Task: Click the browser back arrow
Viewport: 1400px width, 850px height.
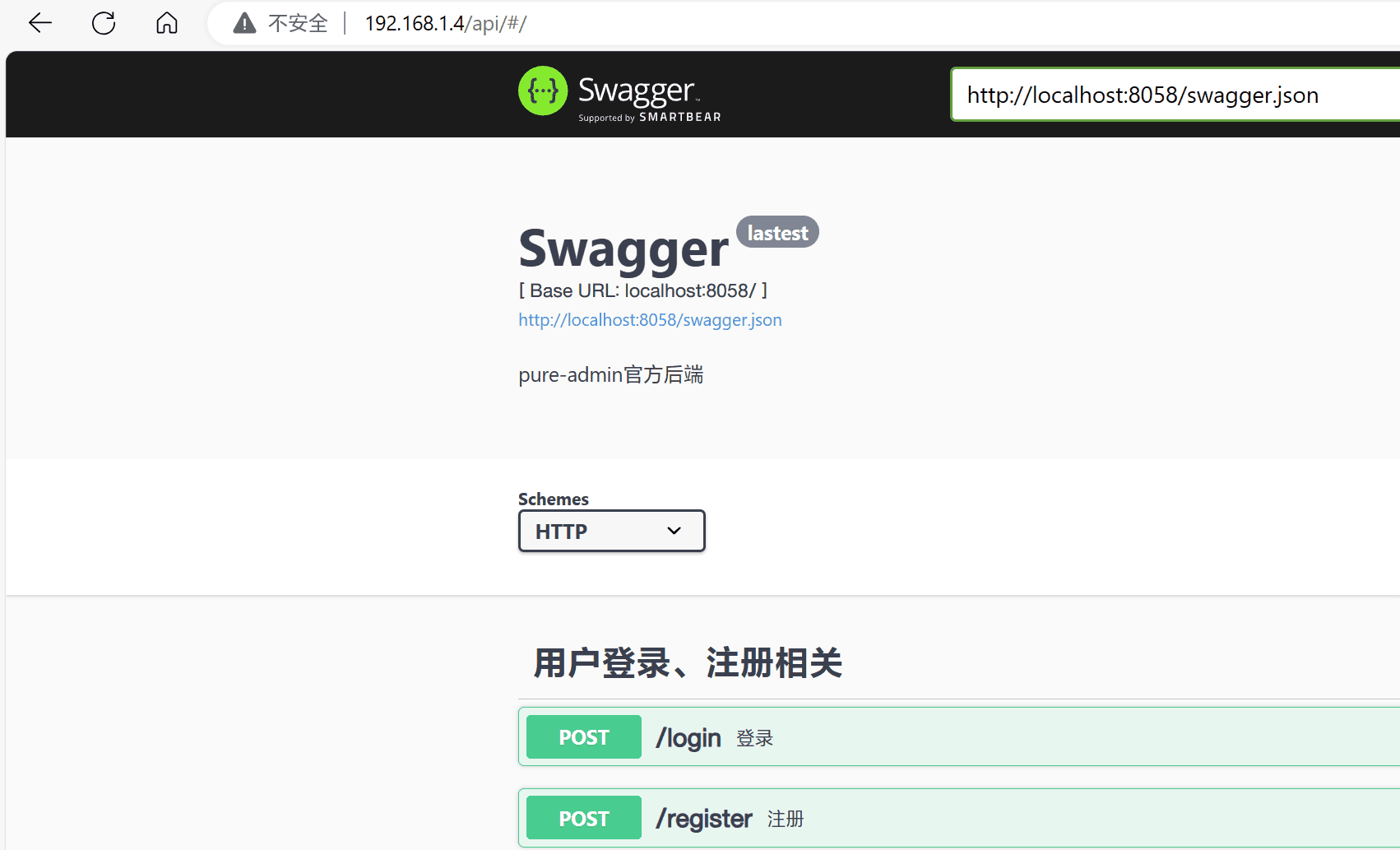Action: click(x=39, y=23)
